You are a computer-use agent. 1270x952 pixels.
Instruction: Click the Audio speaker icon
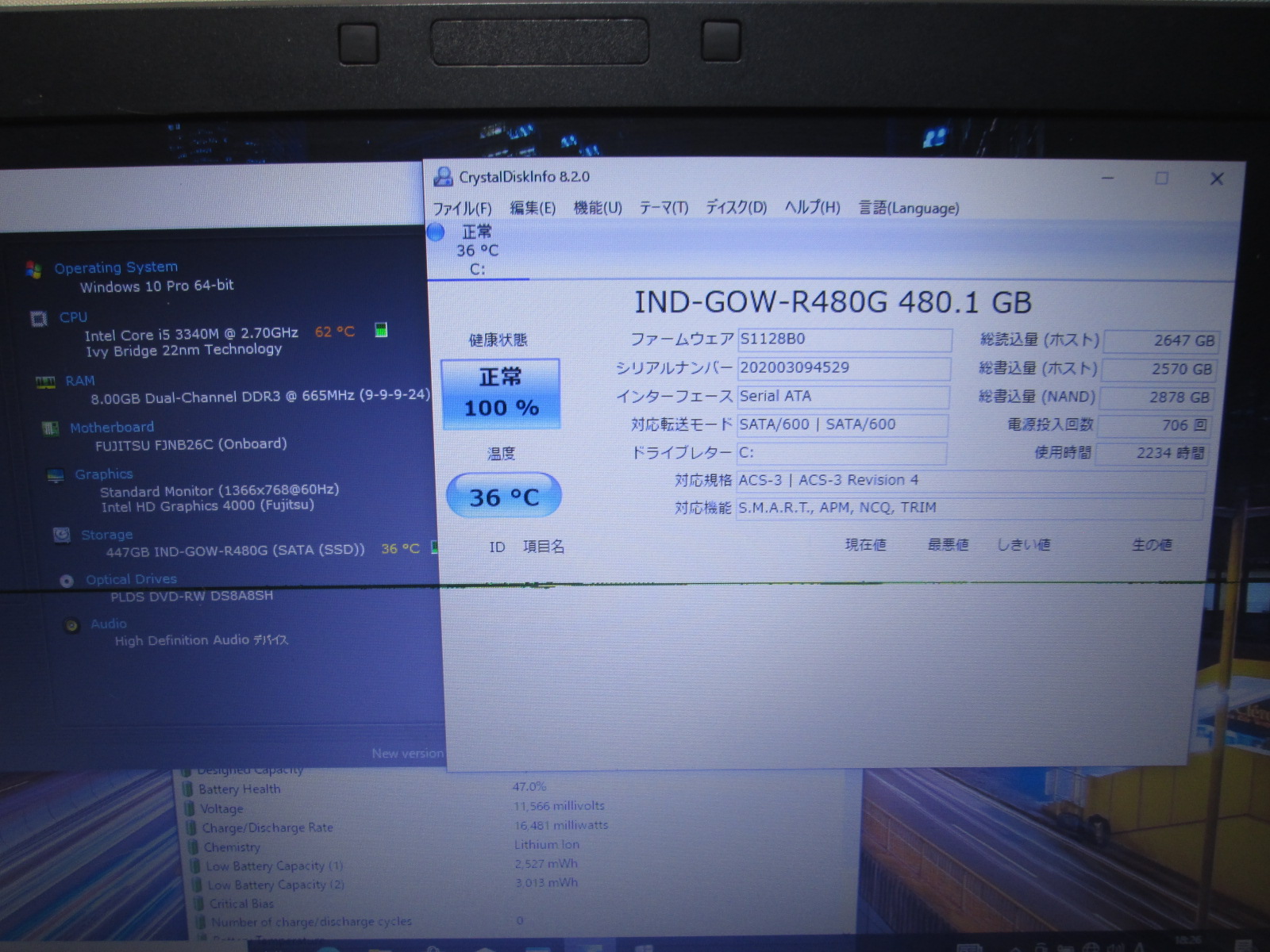pos(72,625)
